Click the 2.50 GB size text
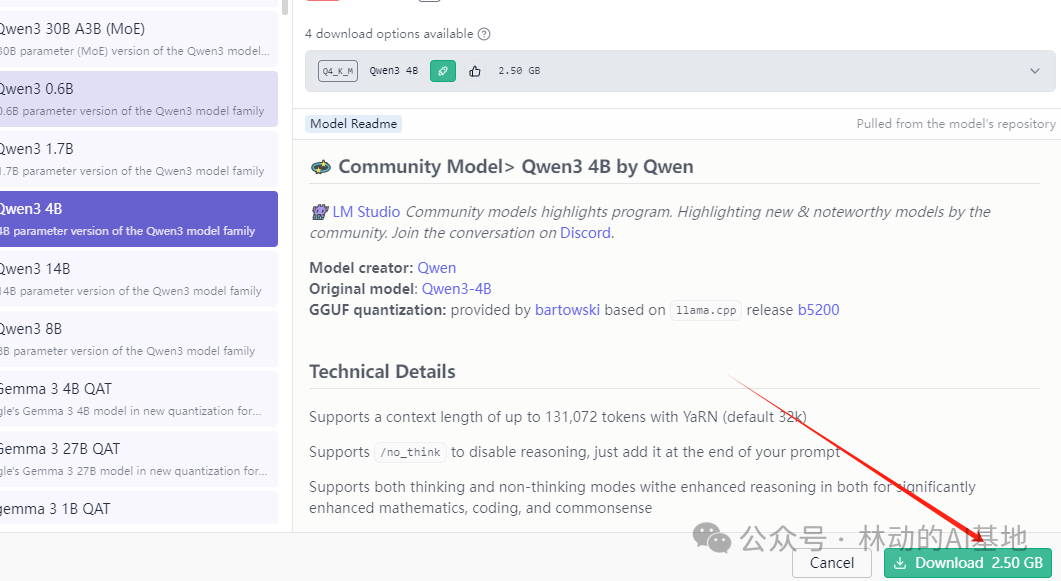The width and height of the screenshot is (1061, 581). tap(519, 71)
